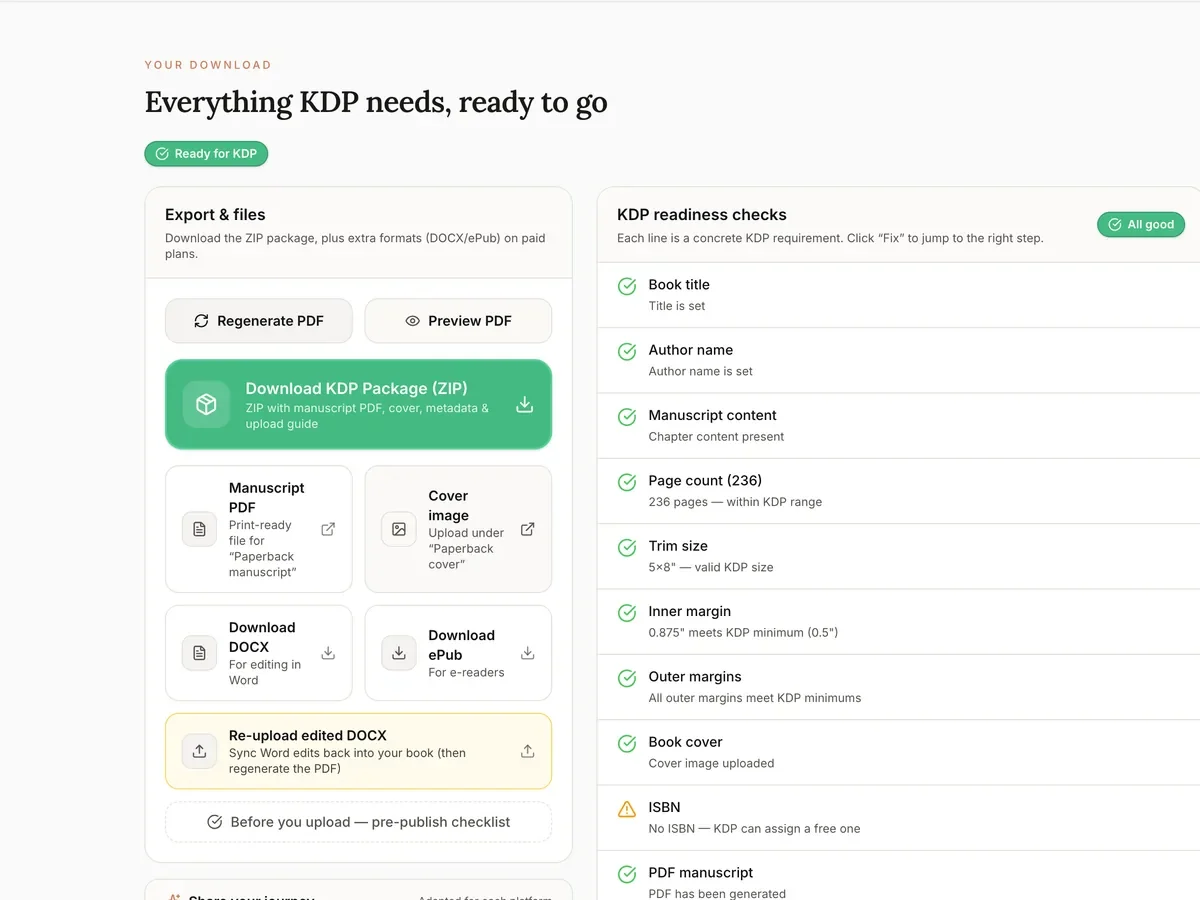Click the Download ePub card
This screenshot has width=1200, height=900.
coord(458,653)
